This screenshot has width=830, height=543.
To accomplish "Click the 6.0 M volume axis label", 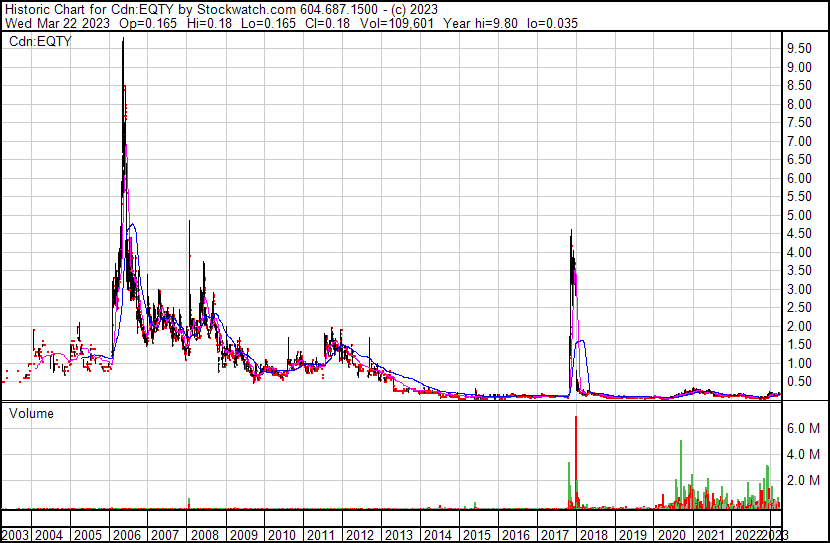I will (803, 428).
